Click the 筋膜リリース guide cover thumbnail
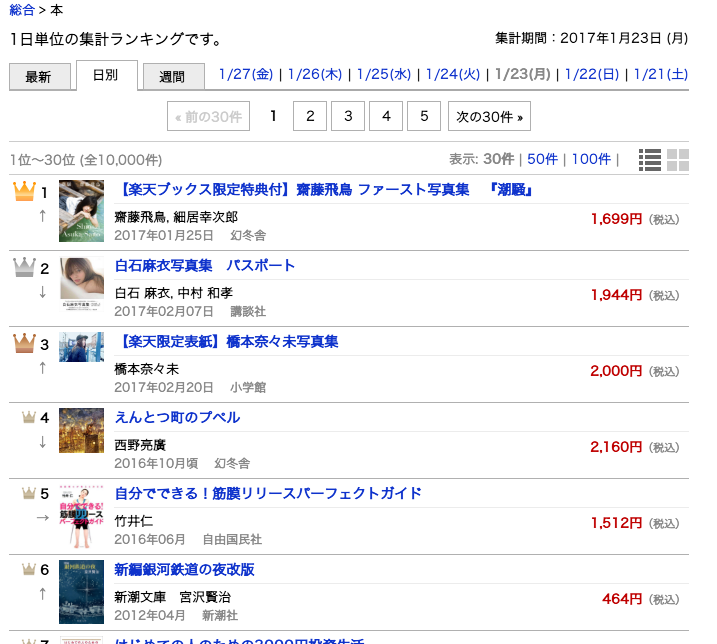The image size is (717, 644). 81,517
